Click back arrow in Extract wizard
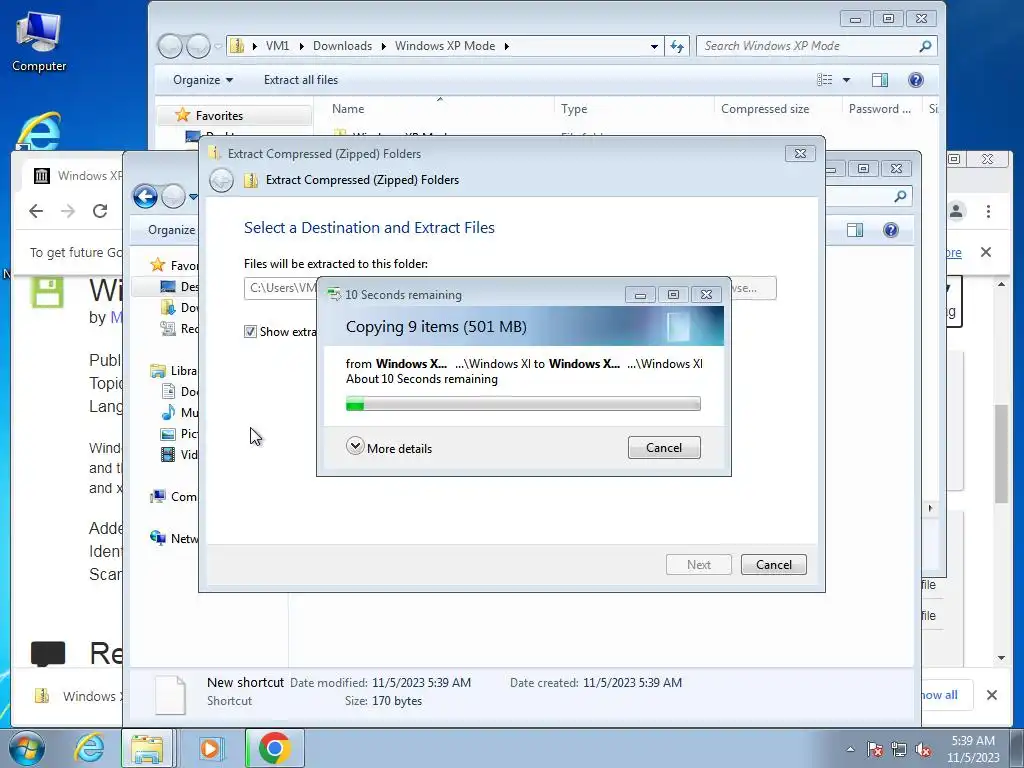 [221, 180]
